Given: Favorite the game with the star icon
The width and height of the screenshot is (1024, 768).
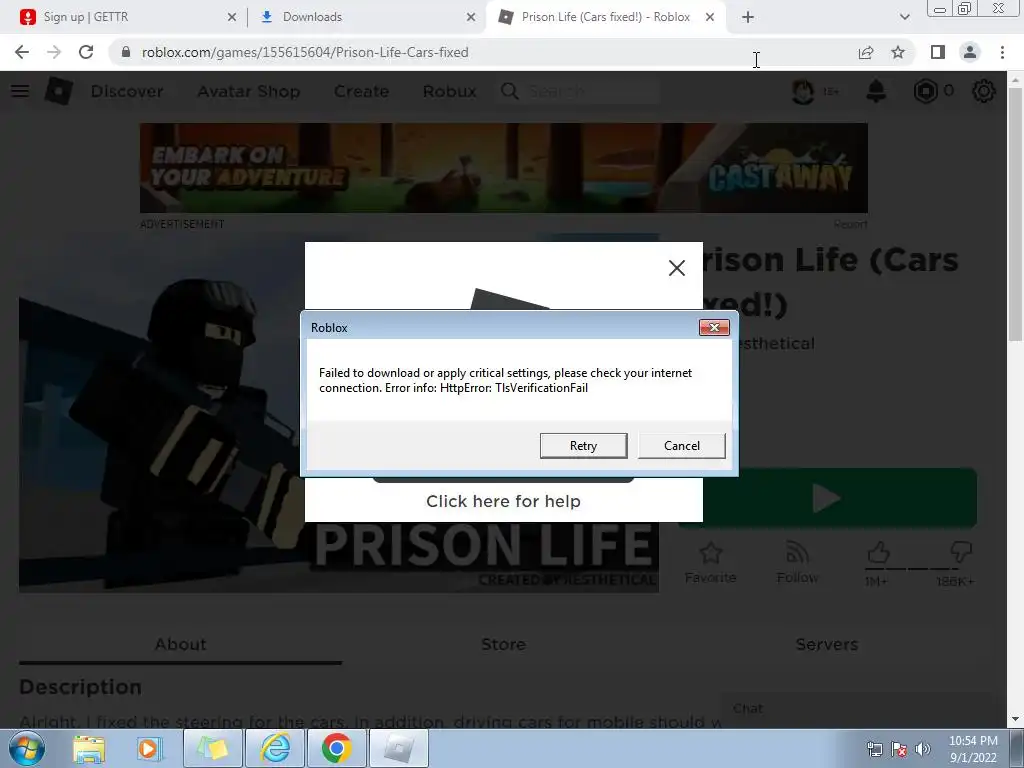Looking at the screenshot, I should 711,553.
